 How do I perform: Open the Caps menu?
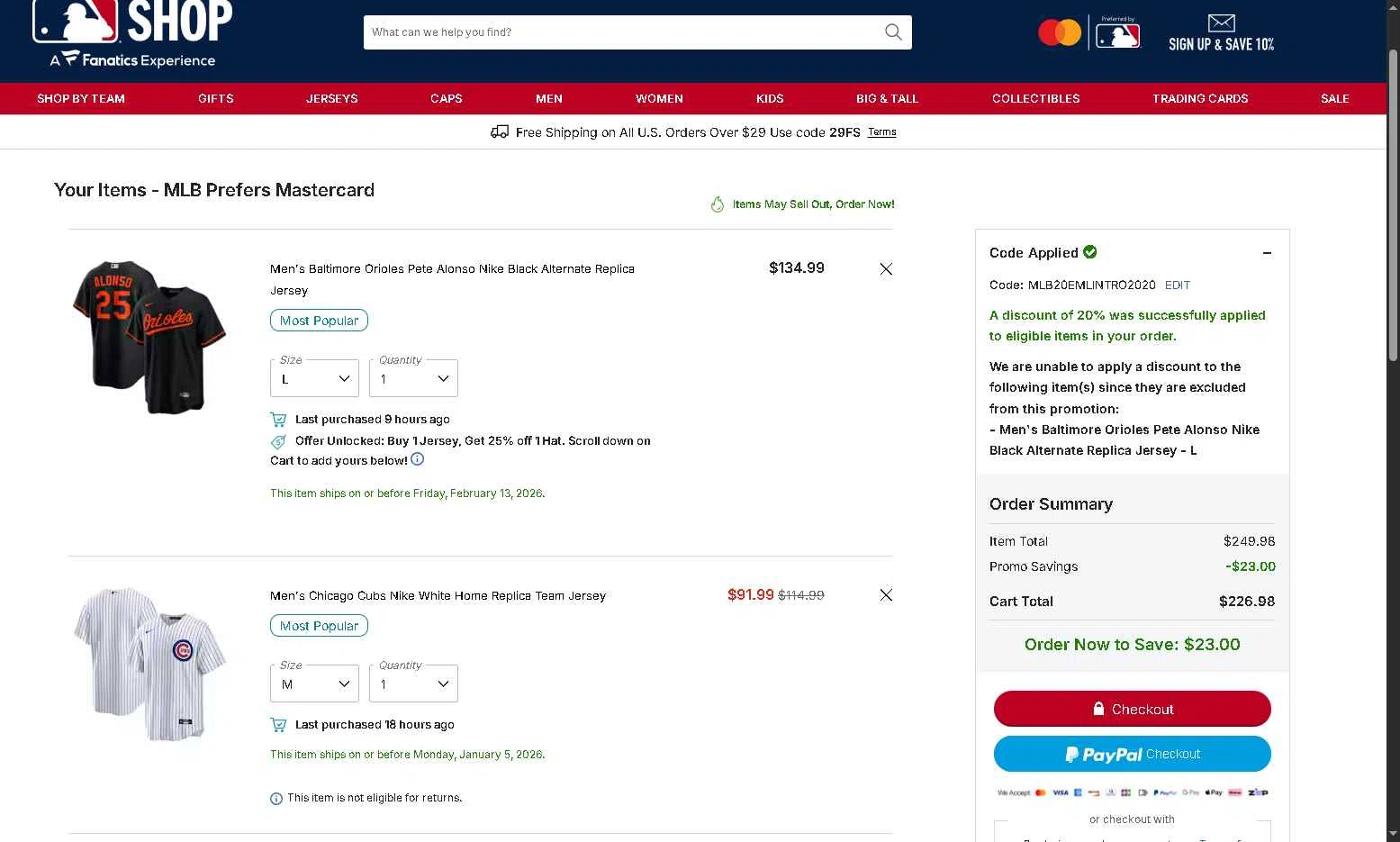pyautogui.click(x=447, y=98)
